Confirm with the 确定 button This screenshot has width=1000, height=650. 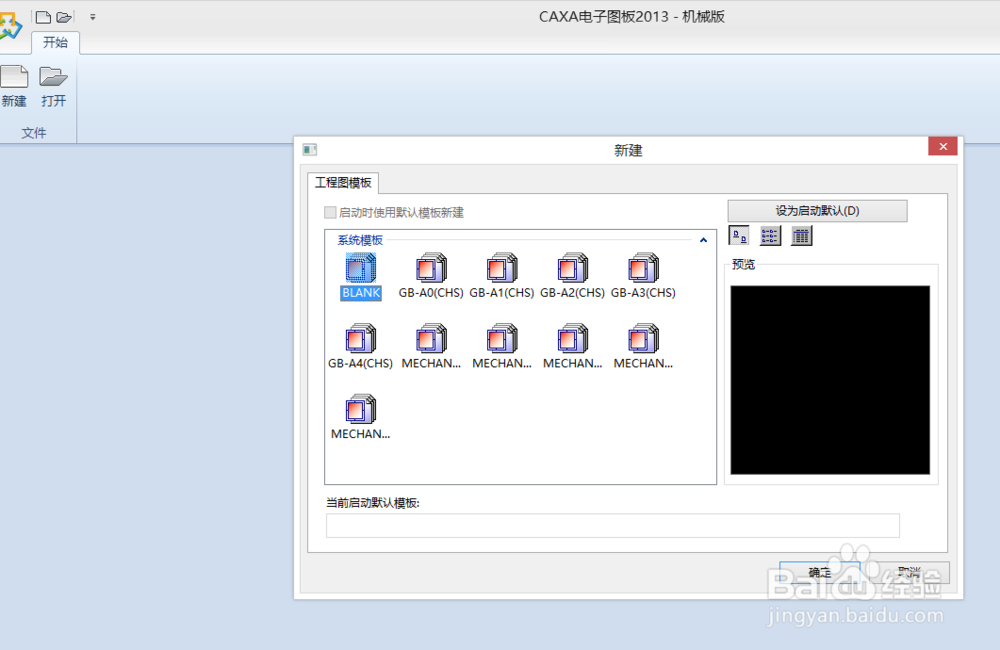click(820, 572)
